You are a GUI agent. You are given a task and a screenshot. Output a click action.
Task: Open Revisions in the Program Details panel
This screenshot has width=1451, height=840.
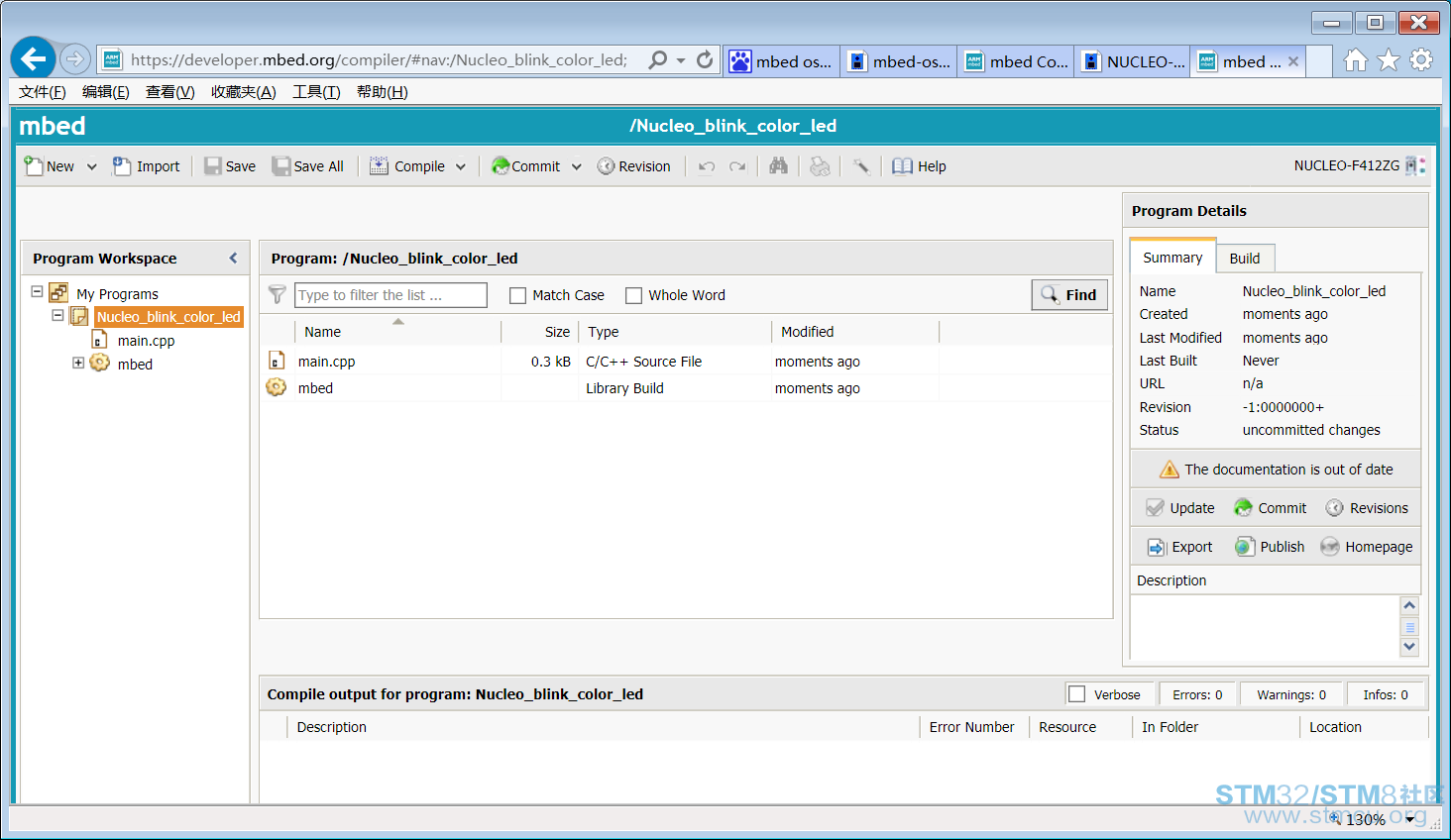[x=1366, y=508]
